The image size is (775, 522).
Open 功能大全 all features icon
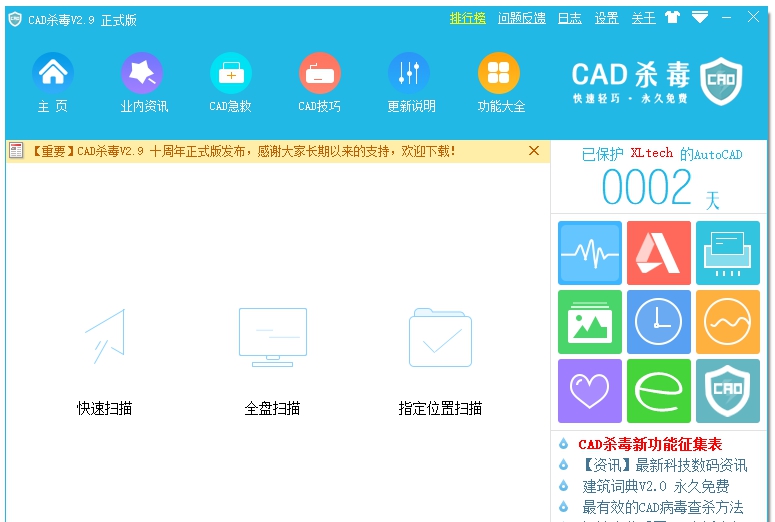point(499,73)
